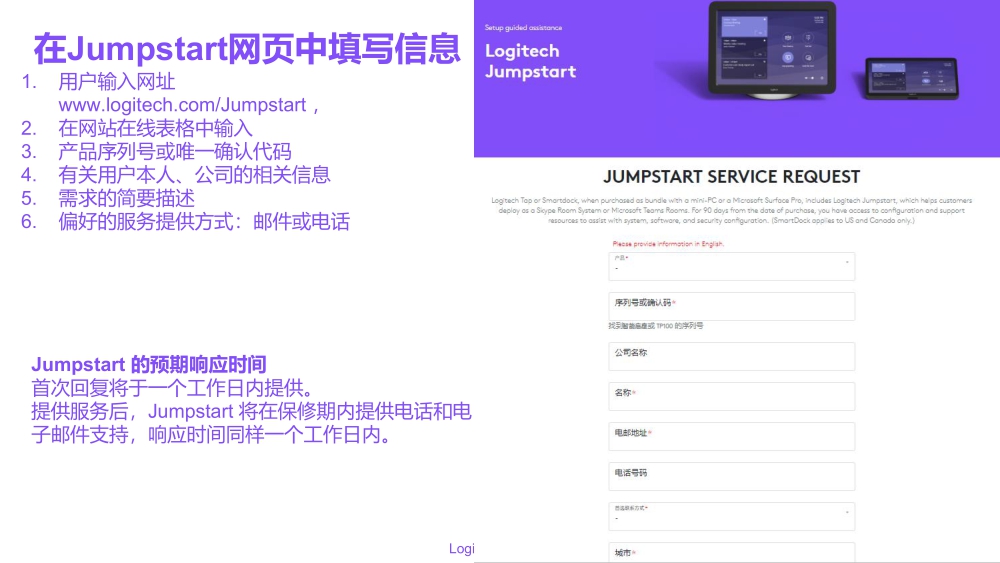Click the heading Jumpstart 的预期响应时间

coord(149,365)
